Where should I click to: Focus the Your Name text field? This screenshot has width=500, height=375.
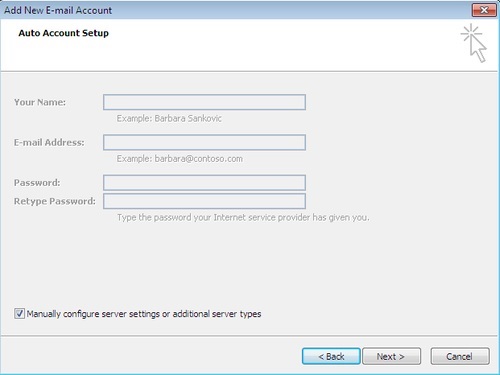(x=204, y=102)
